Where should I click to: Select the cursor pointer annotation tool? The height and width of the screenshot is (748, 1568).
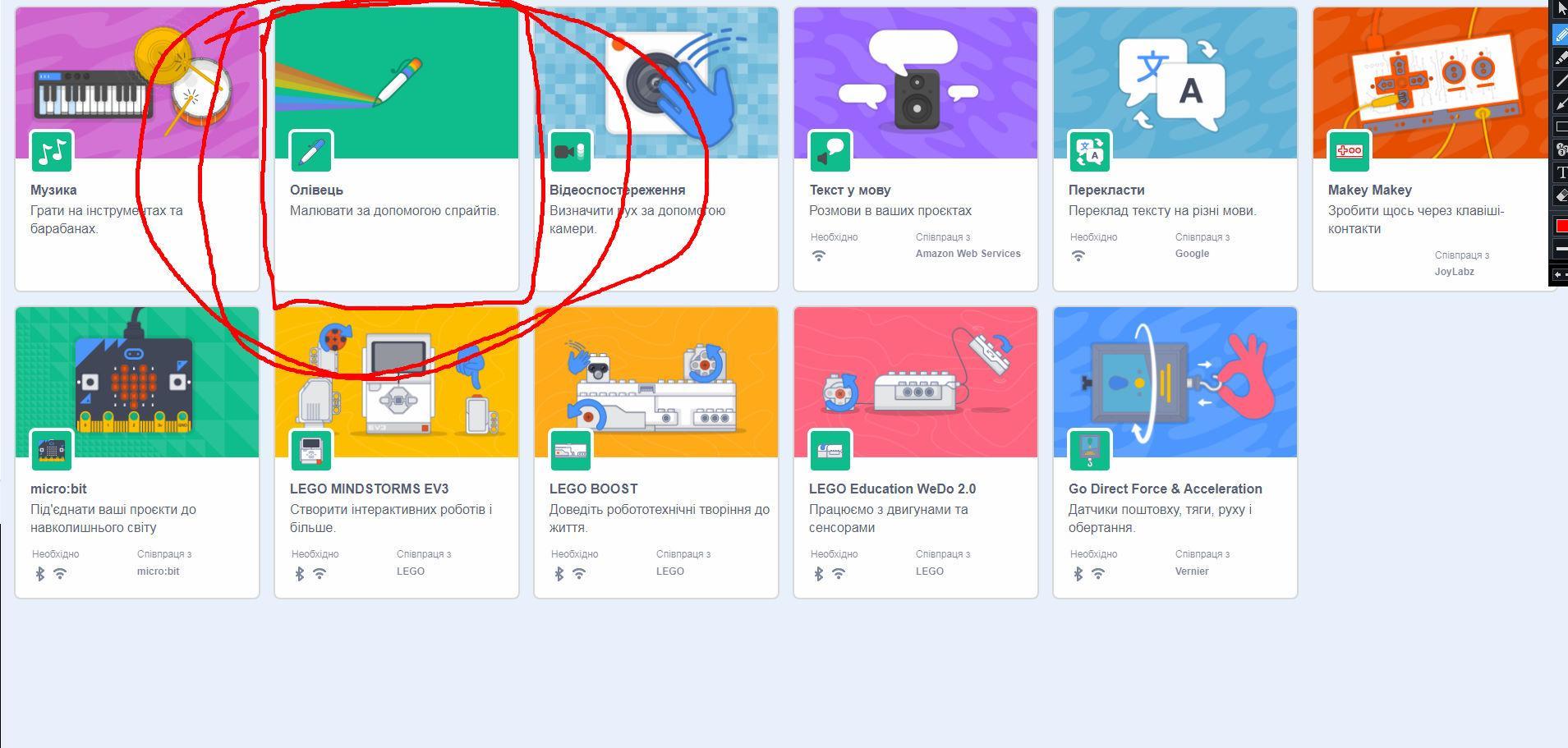point(1561,11)
